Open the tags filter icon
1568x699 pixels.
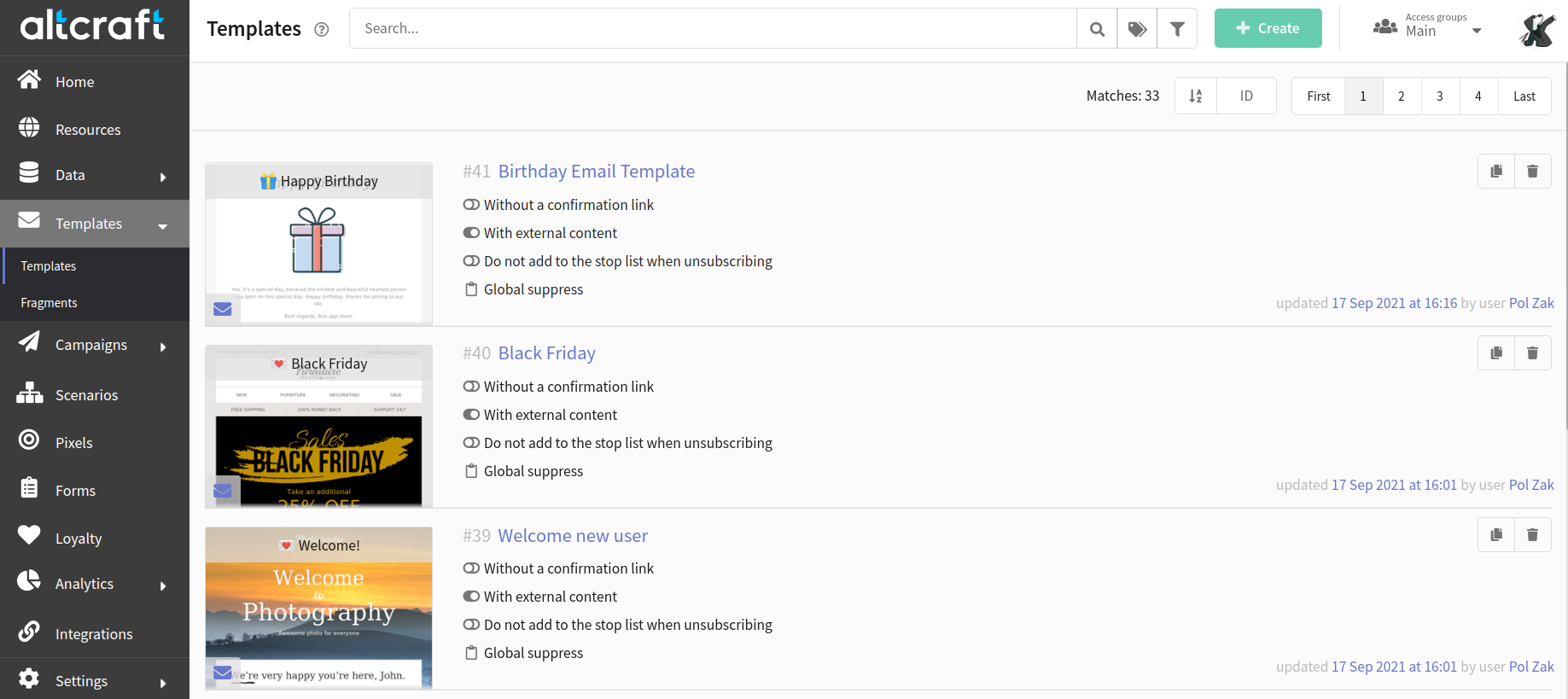click(1137, 29)
